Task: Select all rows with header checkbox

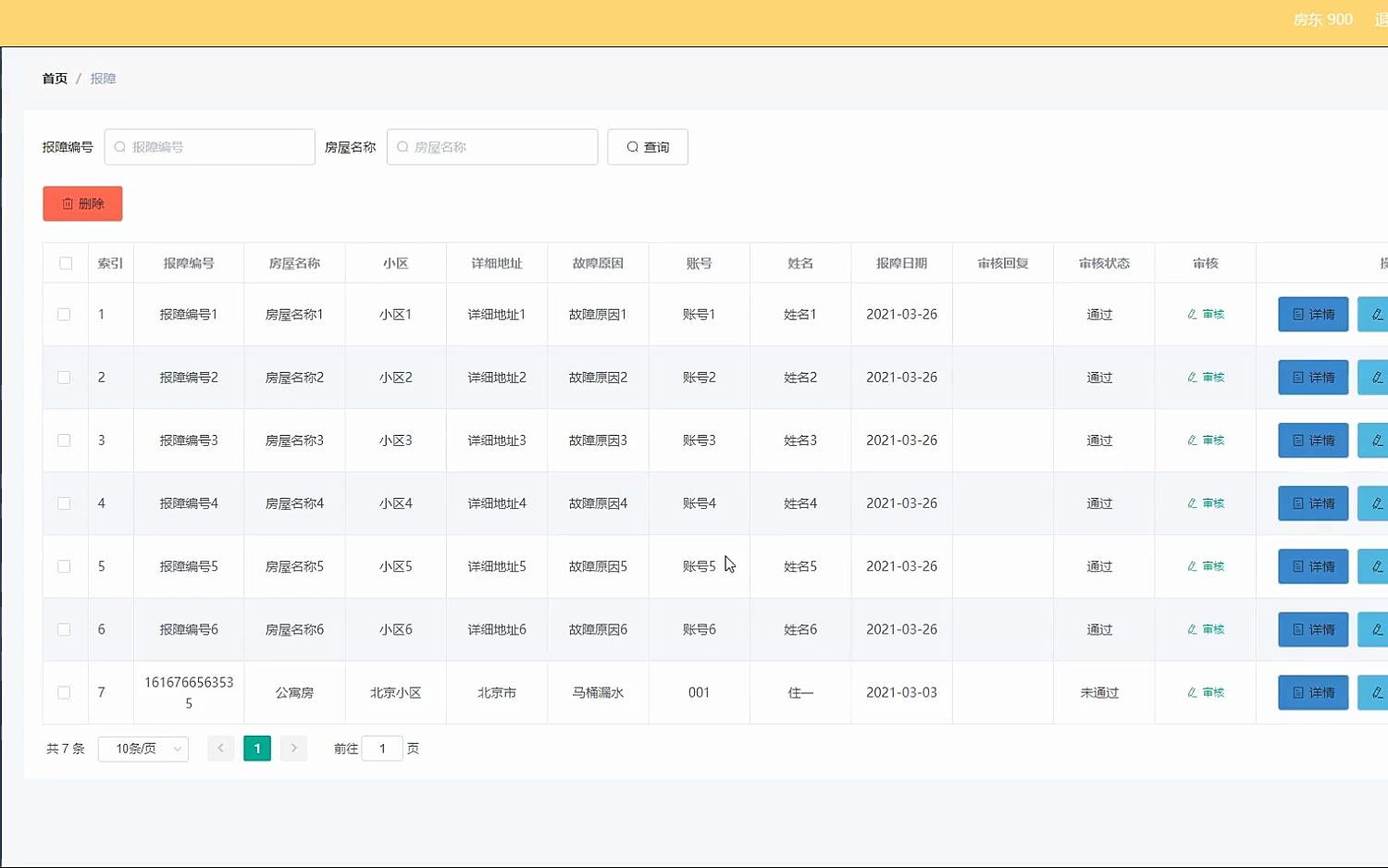Action: (66, 264)
